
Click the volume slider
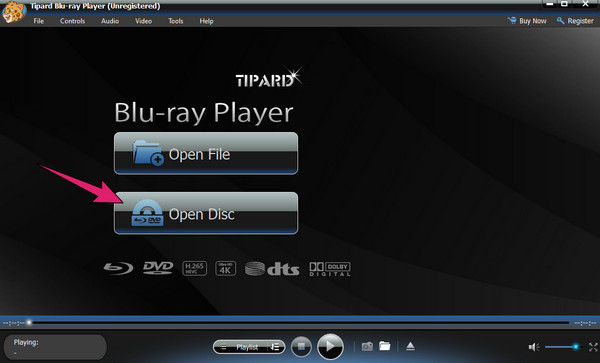coord(563,347)
